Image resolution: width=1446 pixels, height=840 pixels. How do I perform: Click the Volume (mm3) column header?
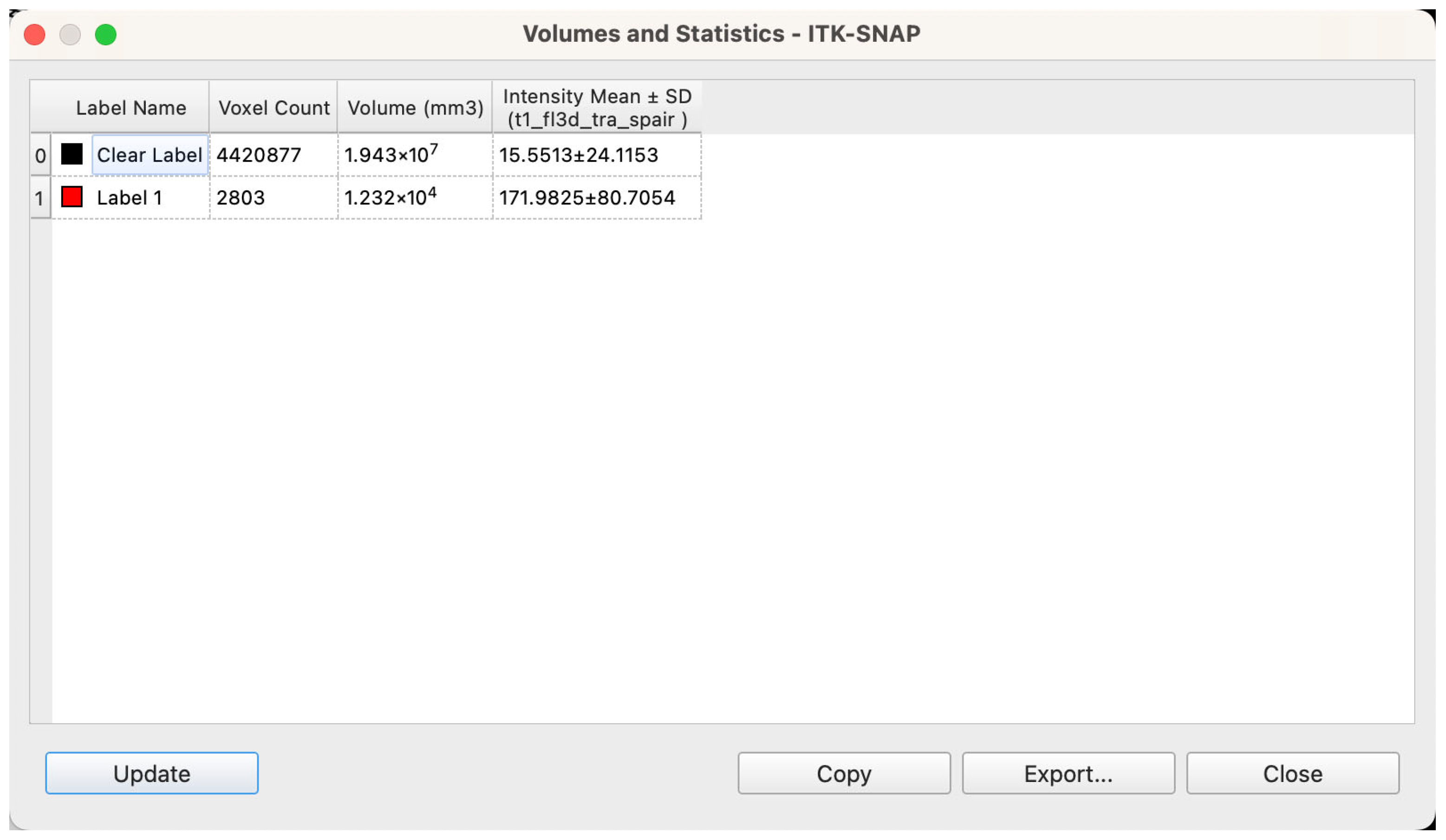(x=415, y=108)
